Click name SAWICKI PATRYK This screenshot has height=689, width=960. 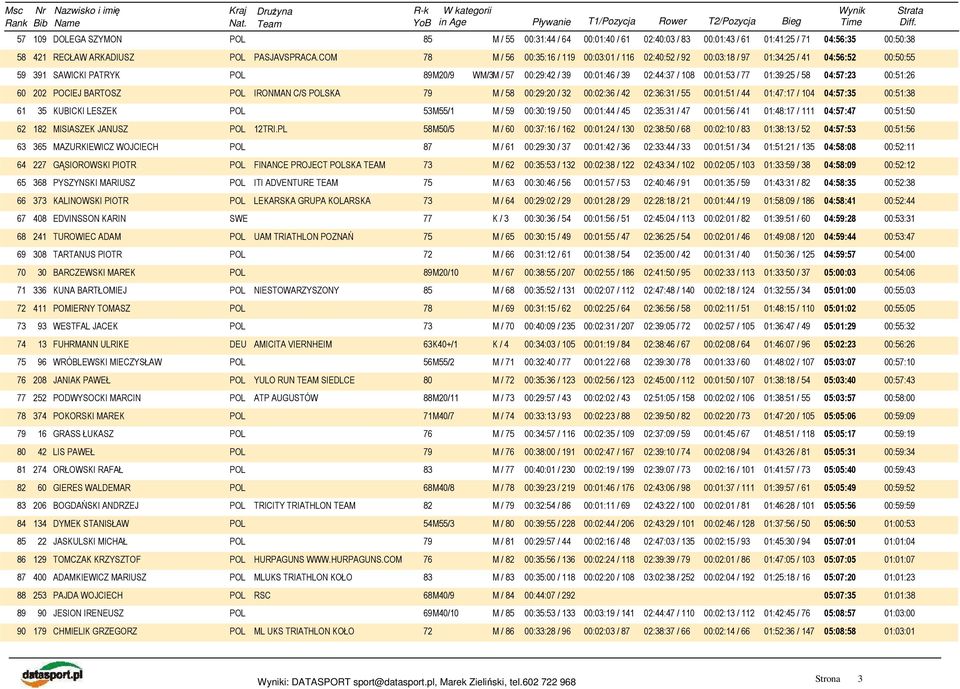pos(86,75)
